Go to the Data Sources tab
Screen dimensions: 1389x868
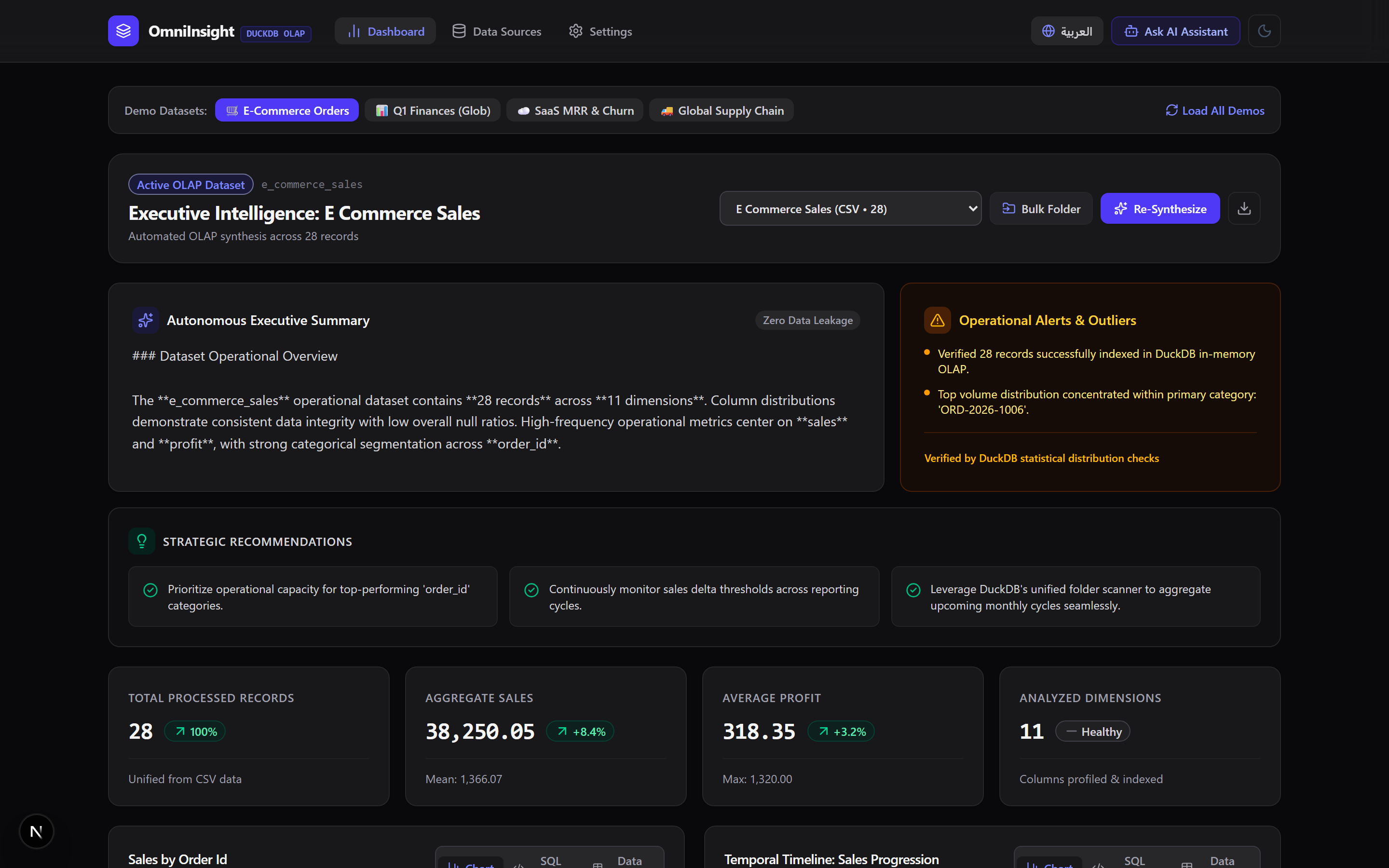click(x=496, y=31)
